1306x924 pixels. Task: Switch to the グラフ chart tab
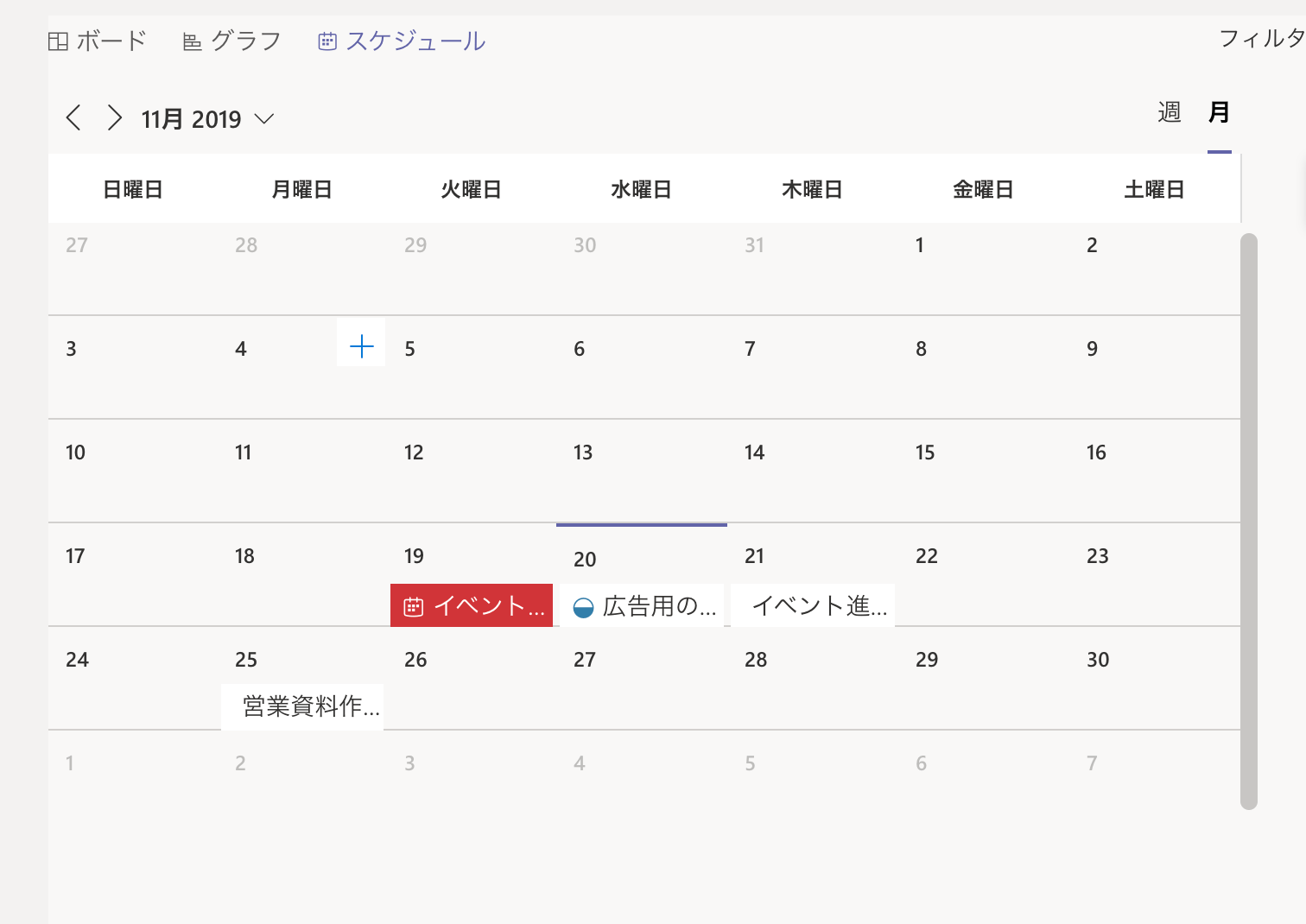232,41
